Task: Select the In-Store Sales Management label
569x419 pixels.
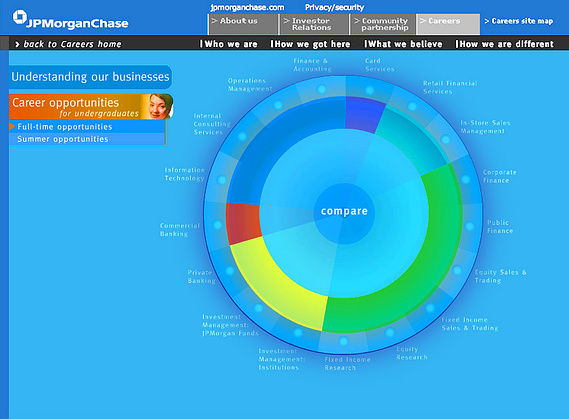Action: pos(485,127)
